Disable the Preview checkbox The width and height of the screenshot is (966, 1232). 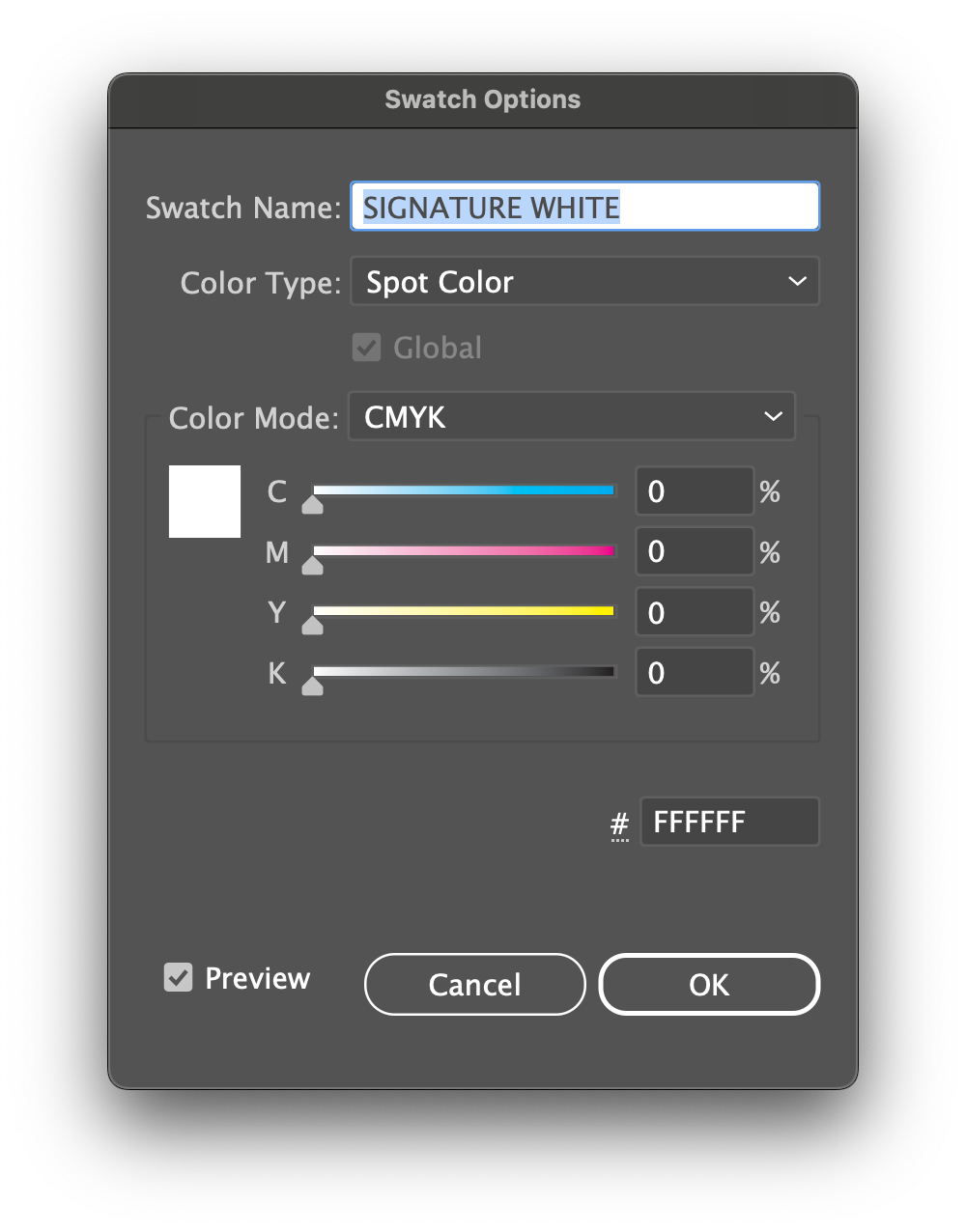pyautogui.click(x=179, y=977)
